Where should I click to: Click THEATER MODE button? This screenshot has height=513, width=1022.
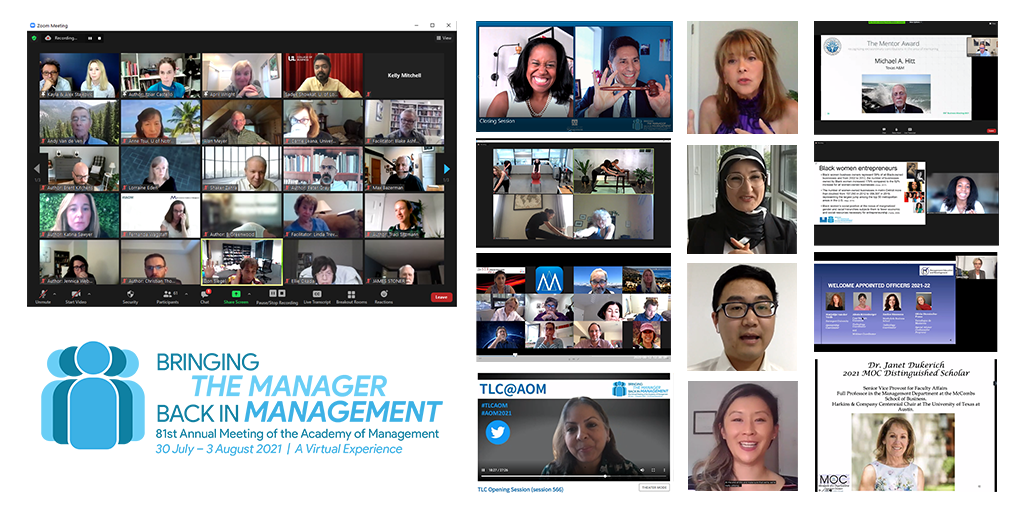pos(654,487)
